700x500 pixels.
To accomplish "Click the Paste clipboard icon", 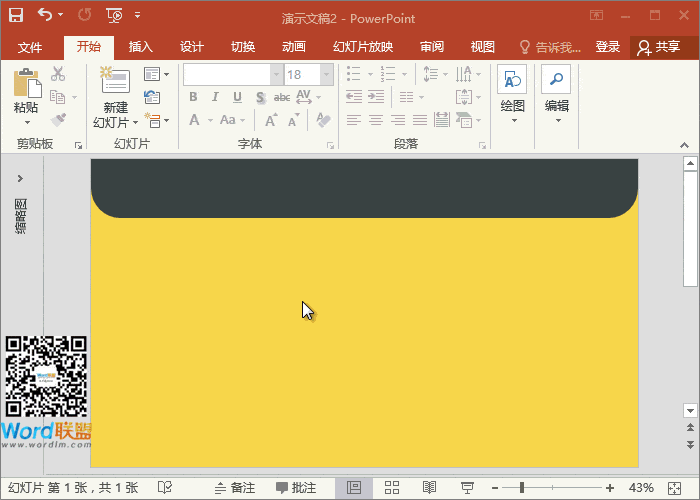I will point(26,85).
